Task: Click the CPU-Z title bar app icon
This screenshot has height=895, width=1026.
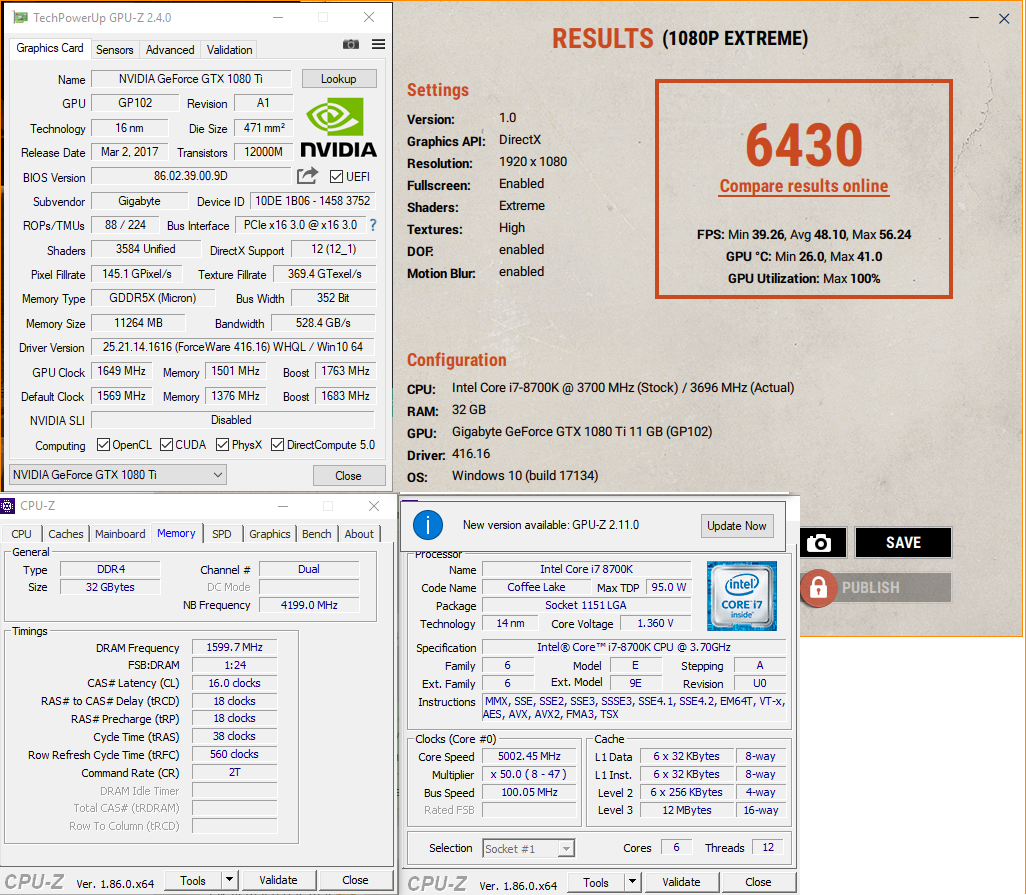Action: point(7,506)
